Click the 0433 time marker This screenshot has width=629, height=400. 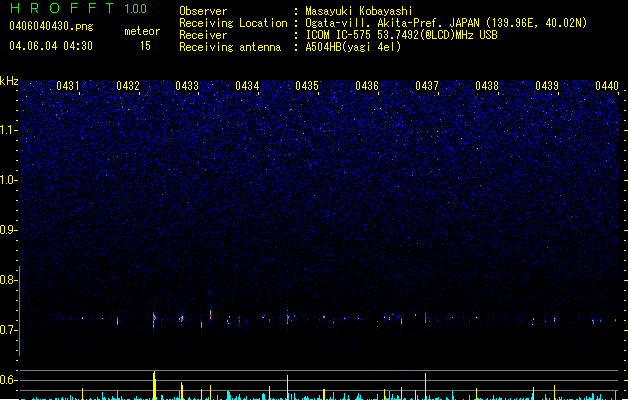tap(187, 86)
